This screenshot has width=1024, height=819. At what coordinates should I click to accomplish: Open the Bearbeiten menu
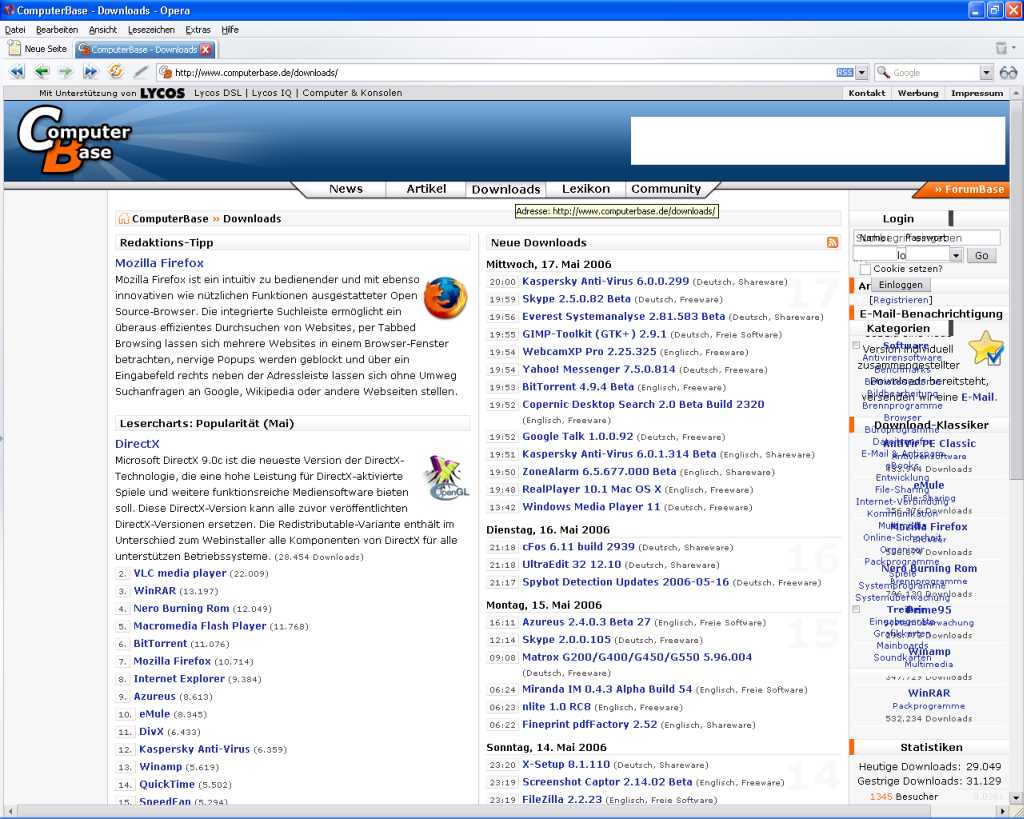coord(57,30)
